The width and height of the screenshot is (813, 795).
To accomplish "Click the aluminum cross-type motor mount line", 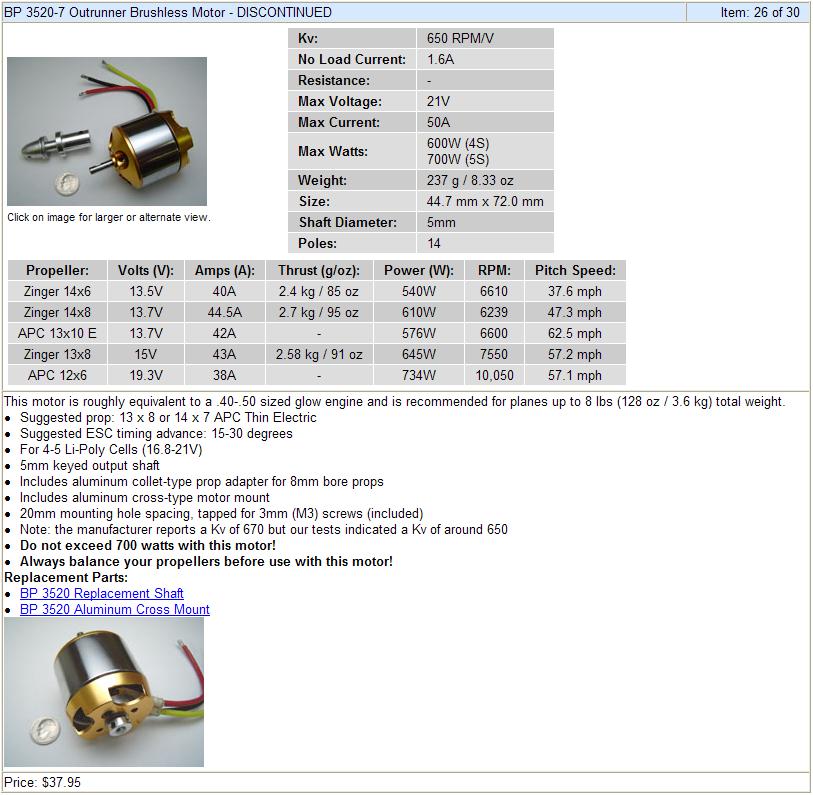I will [145, 498].
